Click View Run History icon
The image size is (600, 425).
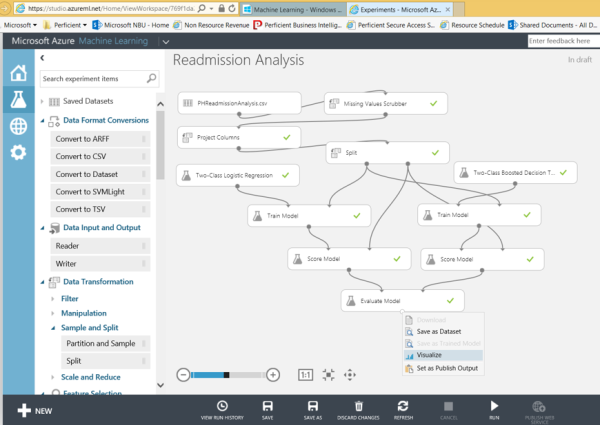[x=222, y=406]
